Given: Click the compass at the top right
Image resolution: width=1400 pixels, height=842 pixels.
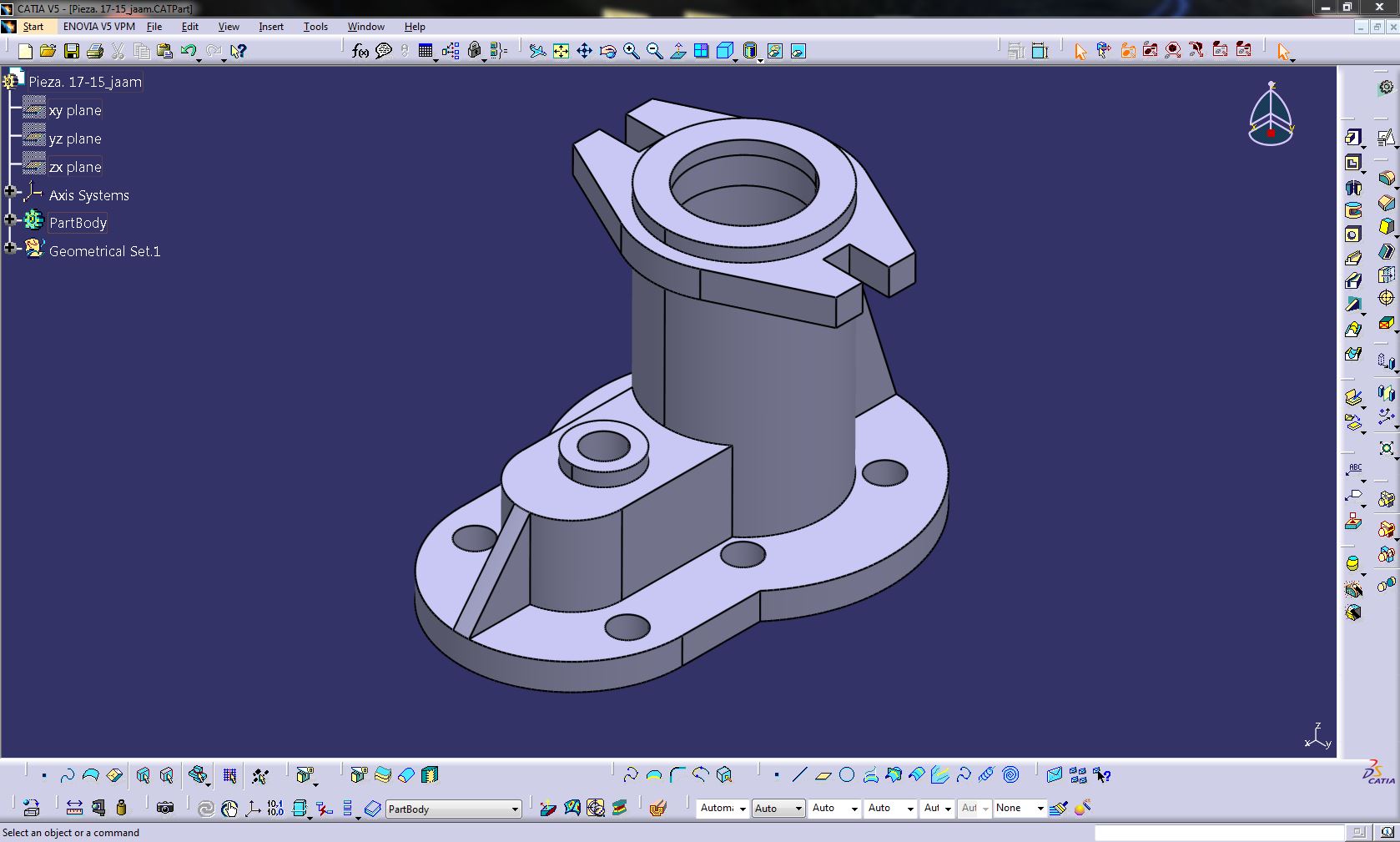Looking at the screenshot, I should 1271,116.
